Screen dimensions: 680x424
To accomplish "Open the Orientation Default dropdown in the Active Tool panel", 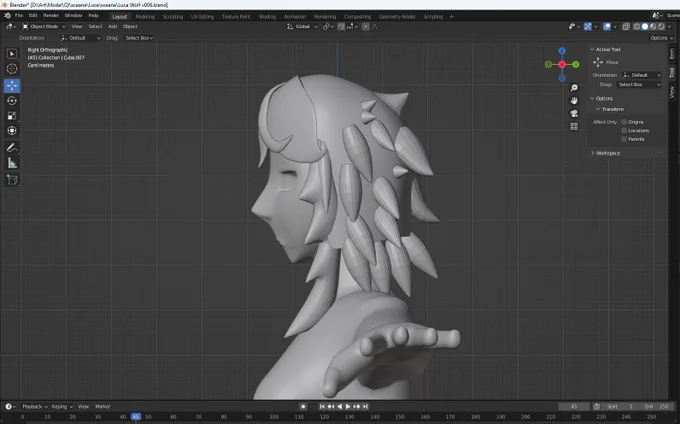I will tap(642, 75).
